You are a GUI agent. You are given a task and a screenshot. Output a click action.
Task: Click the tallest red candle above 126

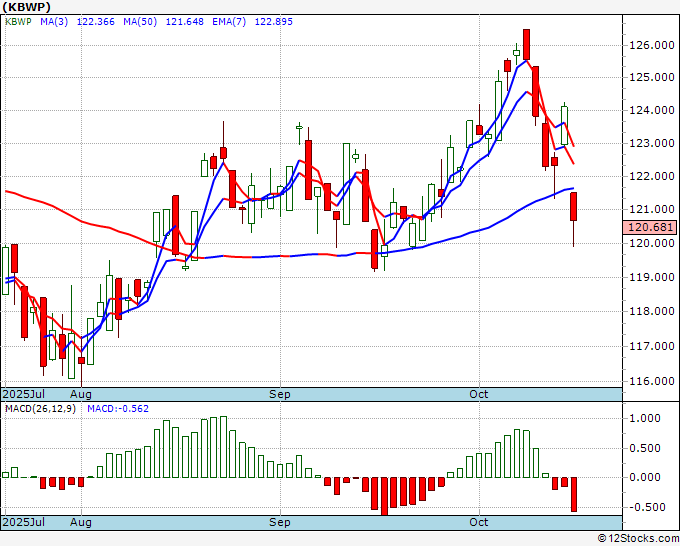(526, 45)
